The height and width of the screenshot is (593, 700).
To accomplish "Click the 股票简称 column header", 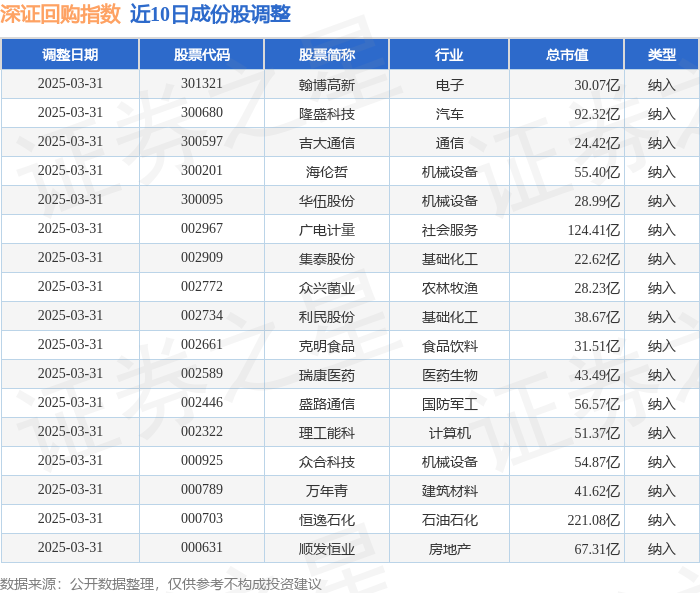I will click(327, 54).
